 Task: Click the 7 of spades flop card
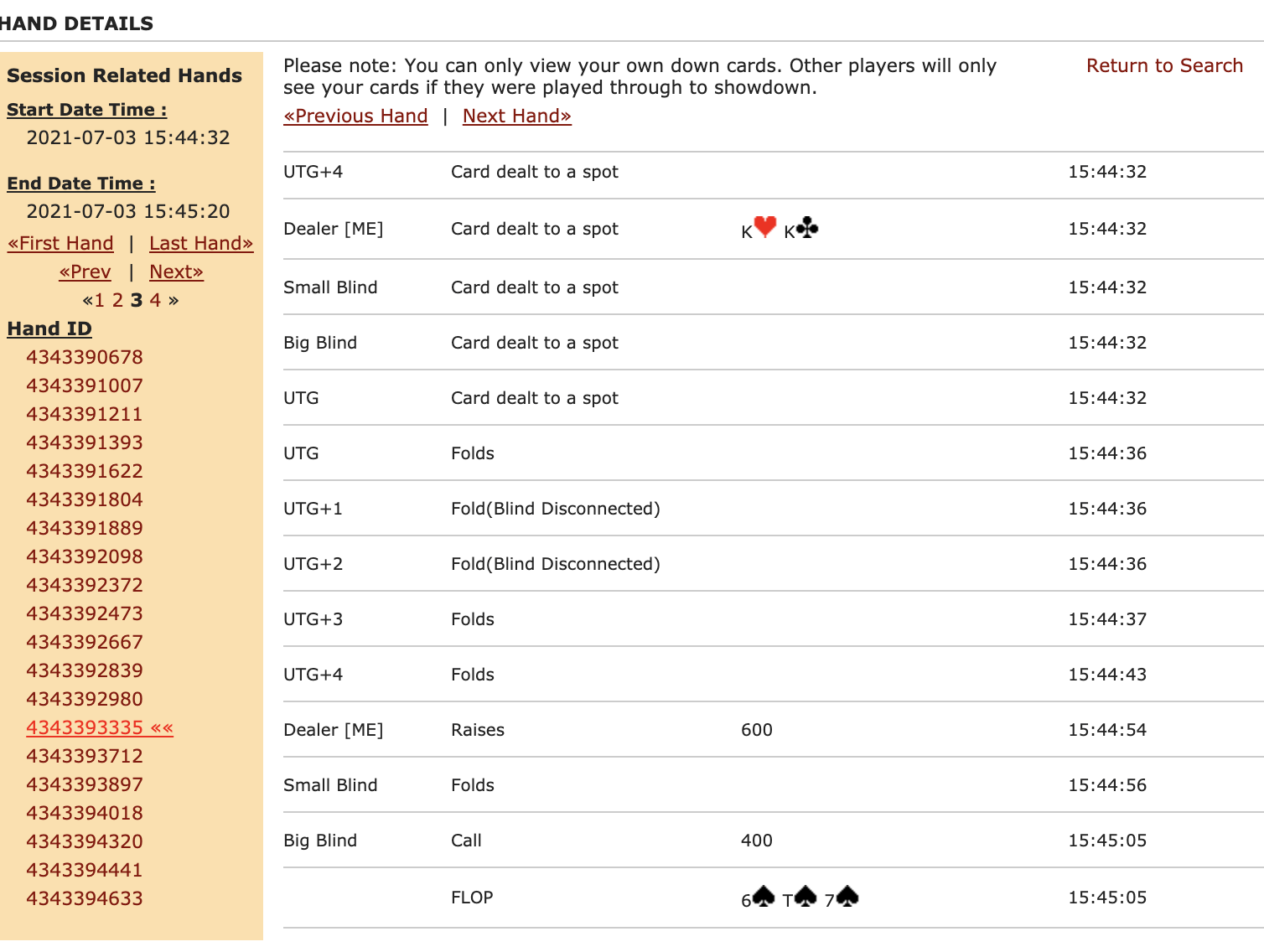(842, 898)
